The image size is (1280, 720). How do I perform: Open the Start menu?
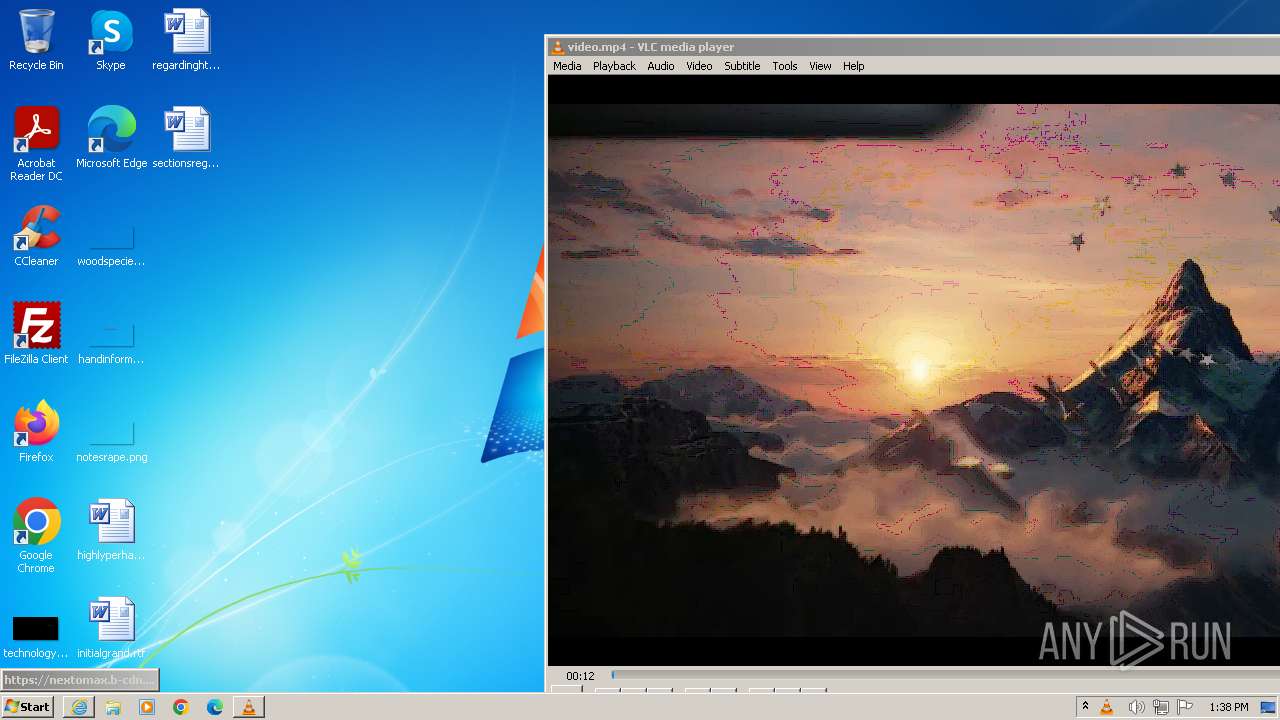coord(27,707)
